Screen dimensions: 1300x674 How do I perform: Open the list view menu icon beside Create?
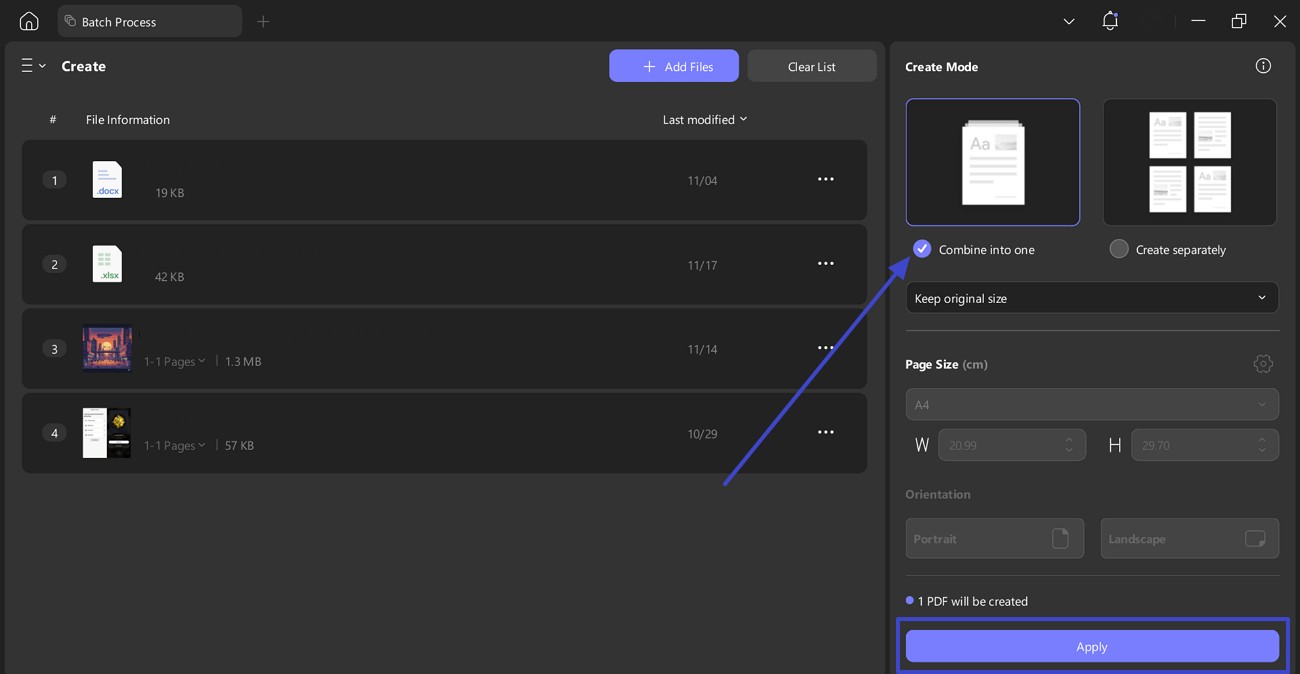pyautogui.click(x=33, y=66)
